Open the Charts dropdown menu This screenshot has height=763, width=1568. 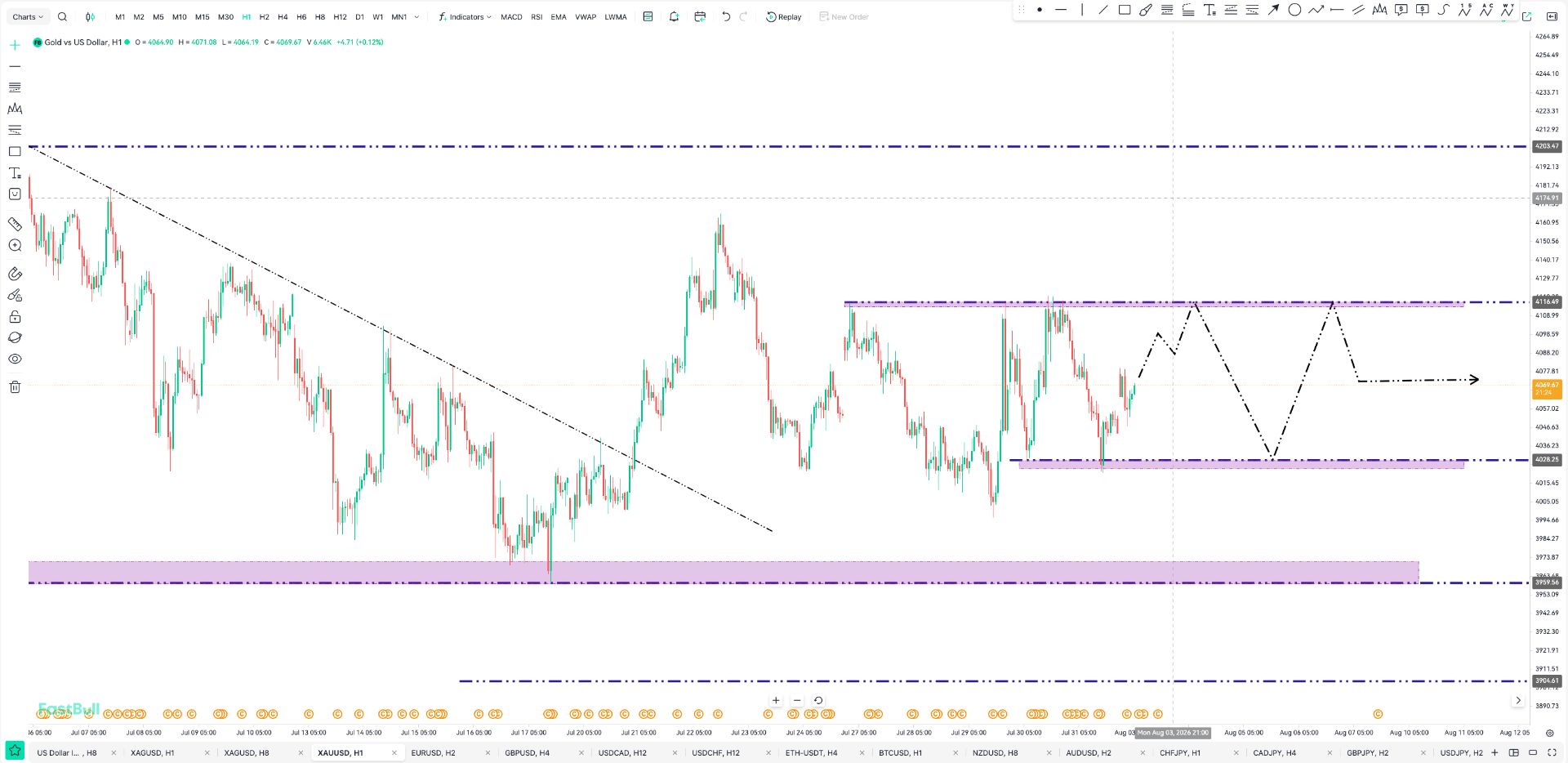point(28,17)
